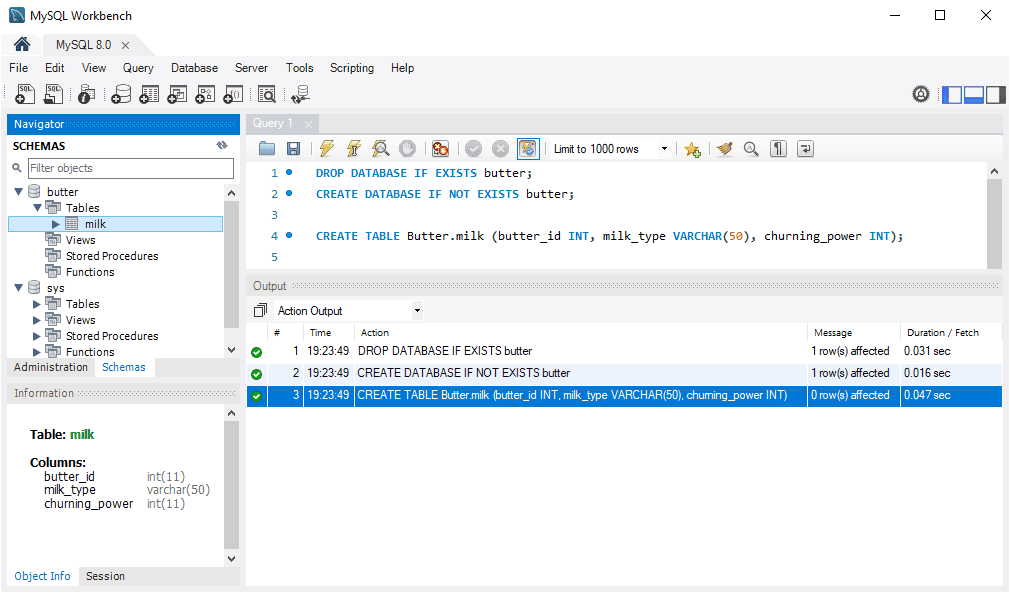Screen dimensions: 1010x593
Task: Save the current SQL script
Action: 294,148
